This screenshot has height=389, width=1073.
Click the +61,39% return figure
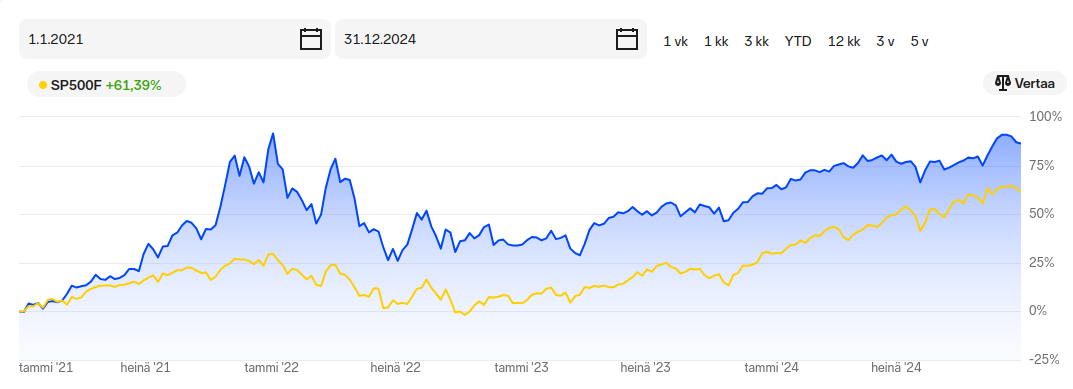click(133, 85)
